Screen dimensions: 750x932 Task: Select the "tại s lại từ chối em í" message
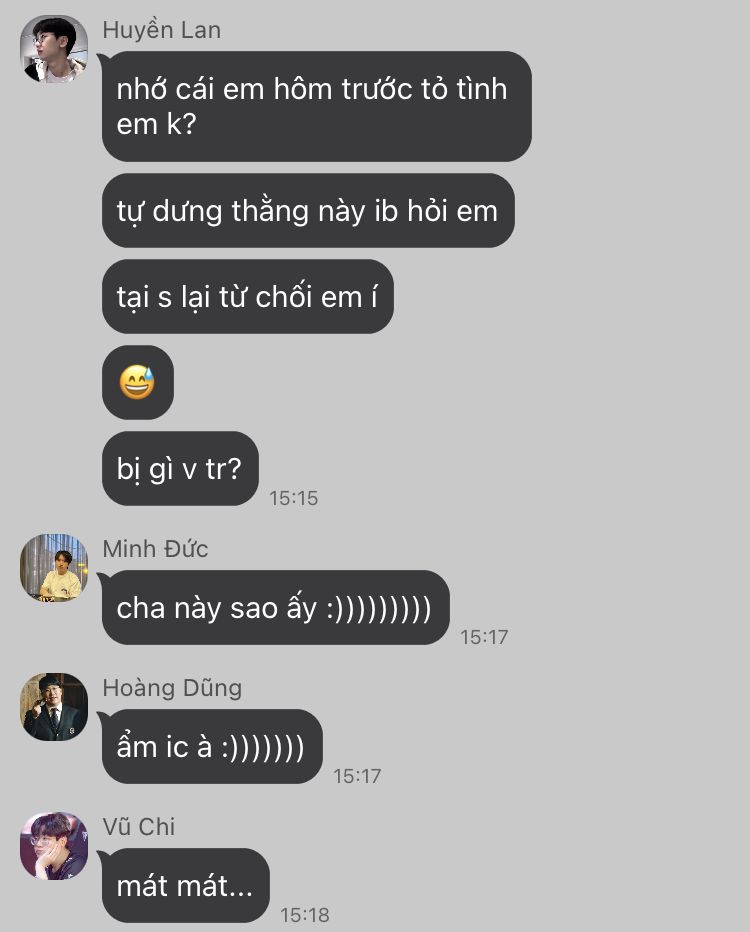pos(248,297)
